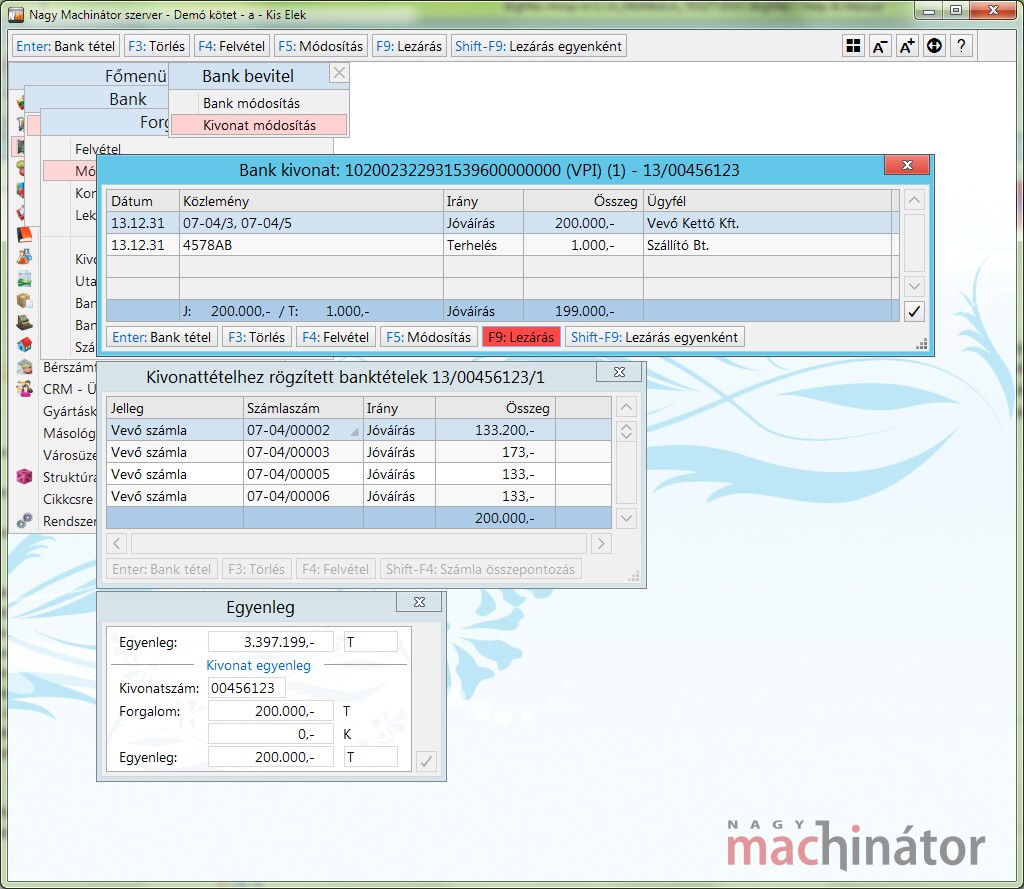Click the gears icon beside Rendszer
1024x889 pixels.
click(25, 520)
